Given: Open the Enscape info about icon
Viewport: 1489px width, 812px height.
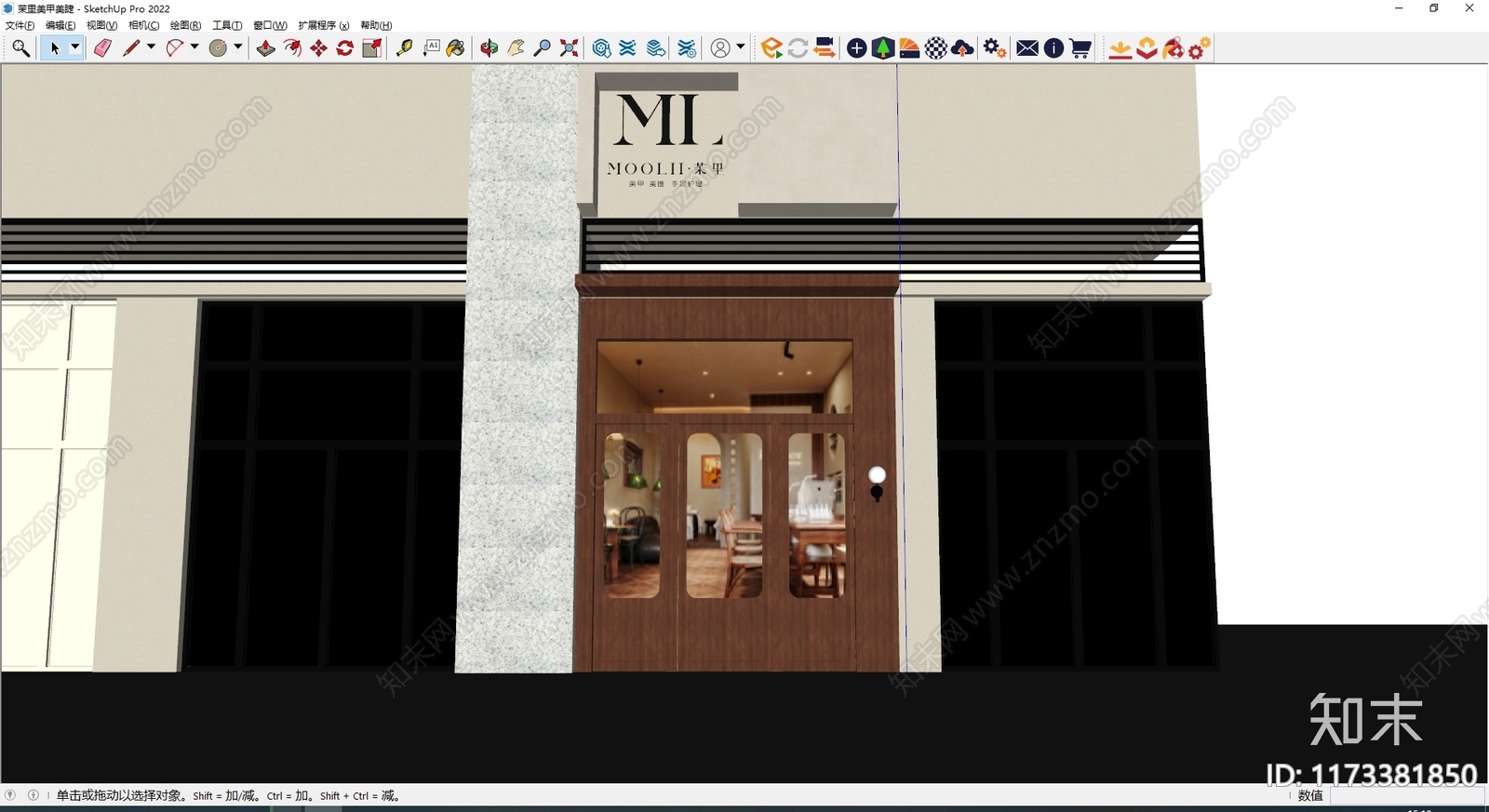Looking at the screenshot, I should click(1053, 48).
